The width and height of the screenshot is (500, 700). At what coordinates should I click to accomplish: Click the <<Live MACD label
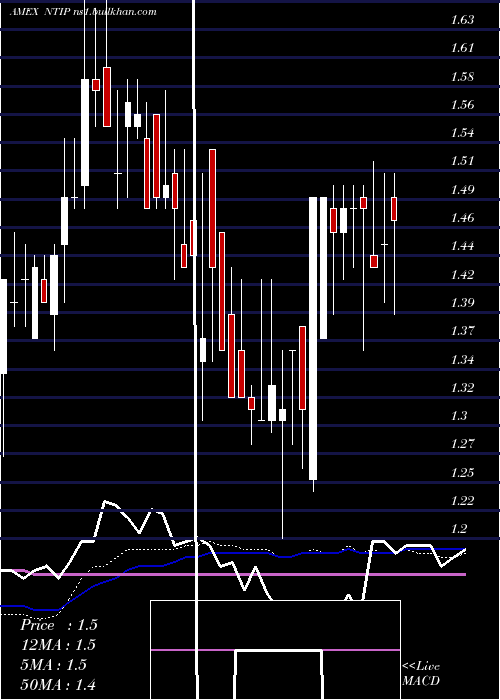(421, 673)
